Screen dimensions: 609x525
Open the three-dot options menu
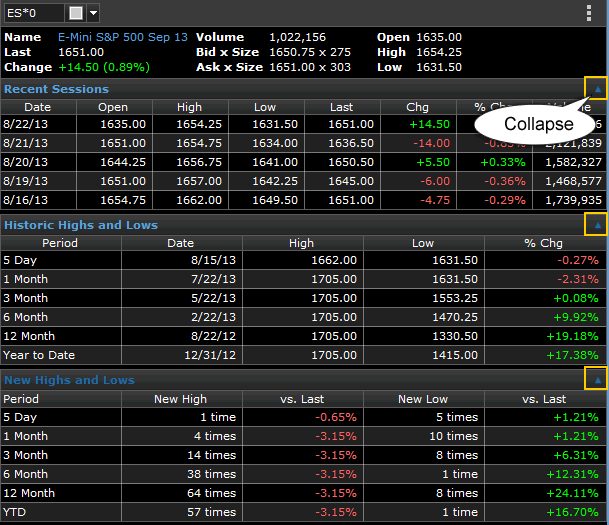pos(589,13)
